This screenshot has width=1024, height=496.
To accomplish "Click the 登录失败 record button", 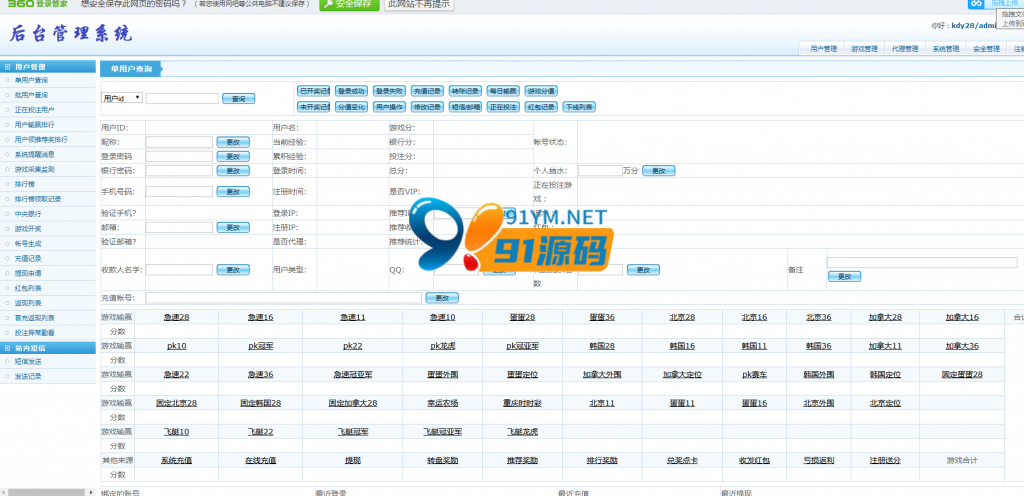I will tap(389, 91).
